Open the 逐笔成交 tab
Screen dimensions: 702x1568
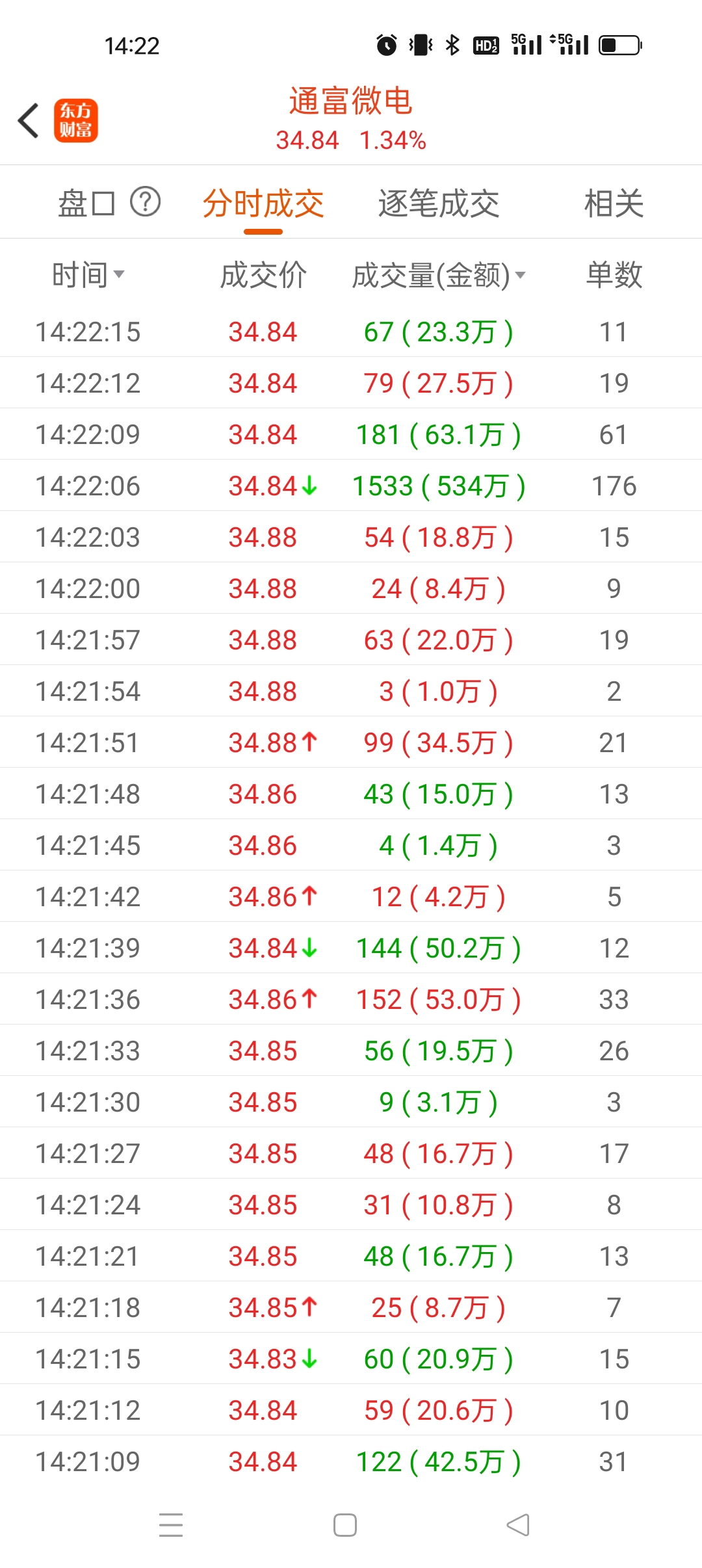point(439,203)
